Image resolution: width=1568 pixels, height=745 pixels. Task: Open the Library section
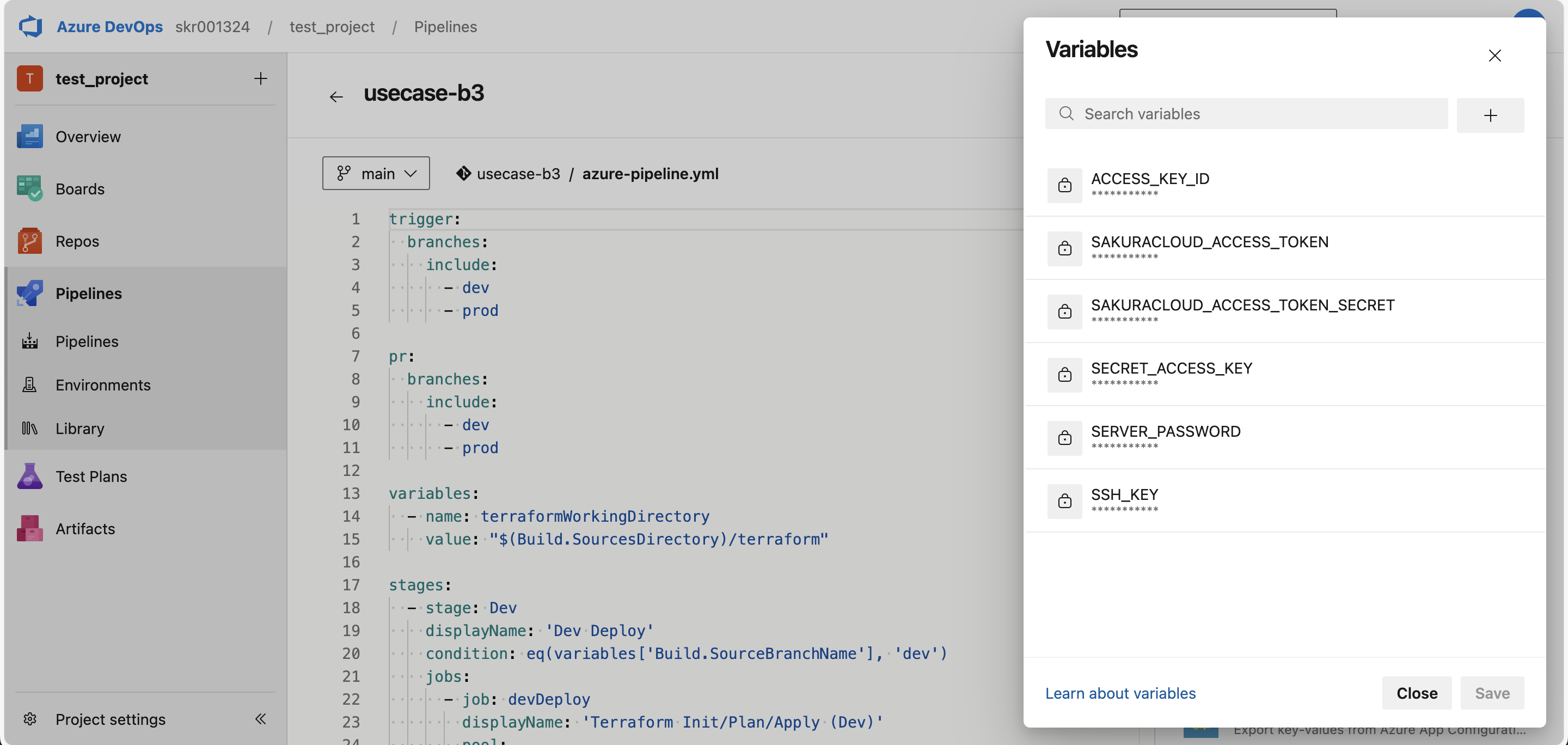click(x=81, y=428)
